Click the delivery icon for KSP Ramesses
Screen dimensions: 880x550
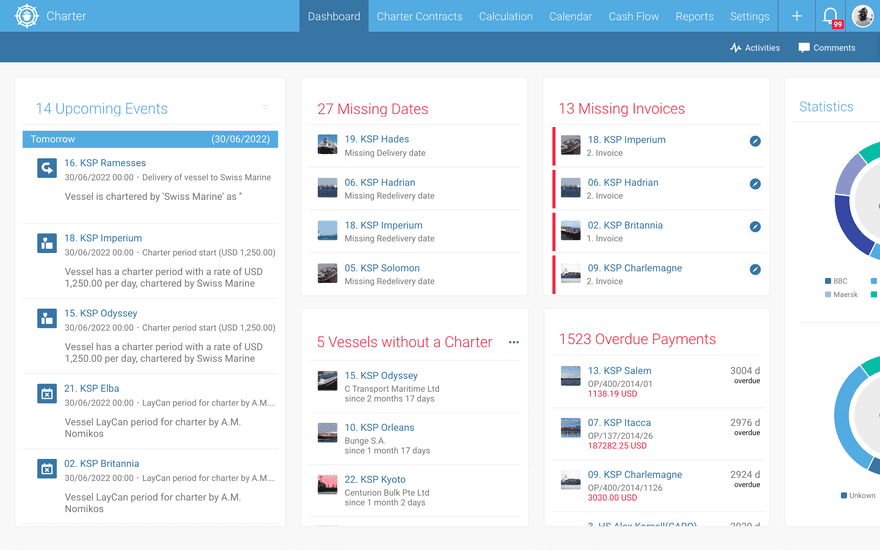[x=47, y=168]
